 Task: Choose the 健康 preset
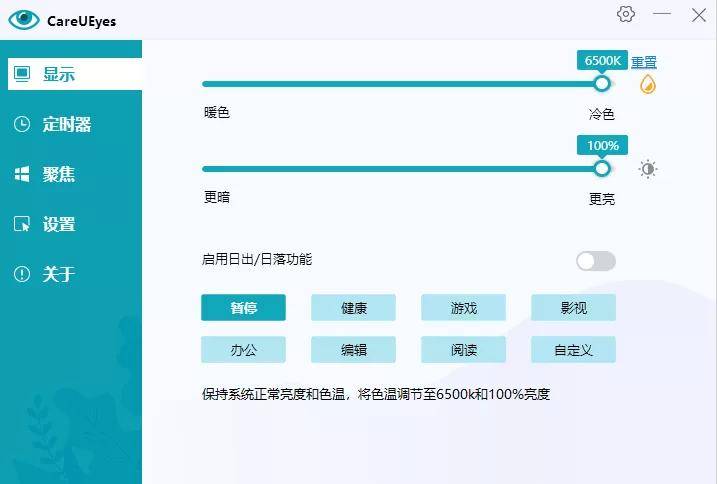[x=353, y=307]
